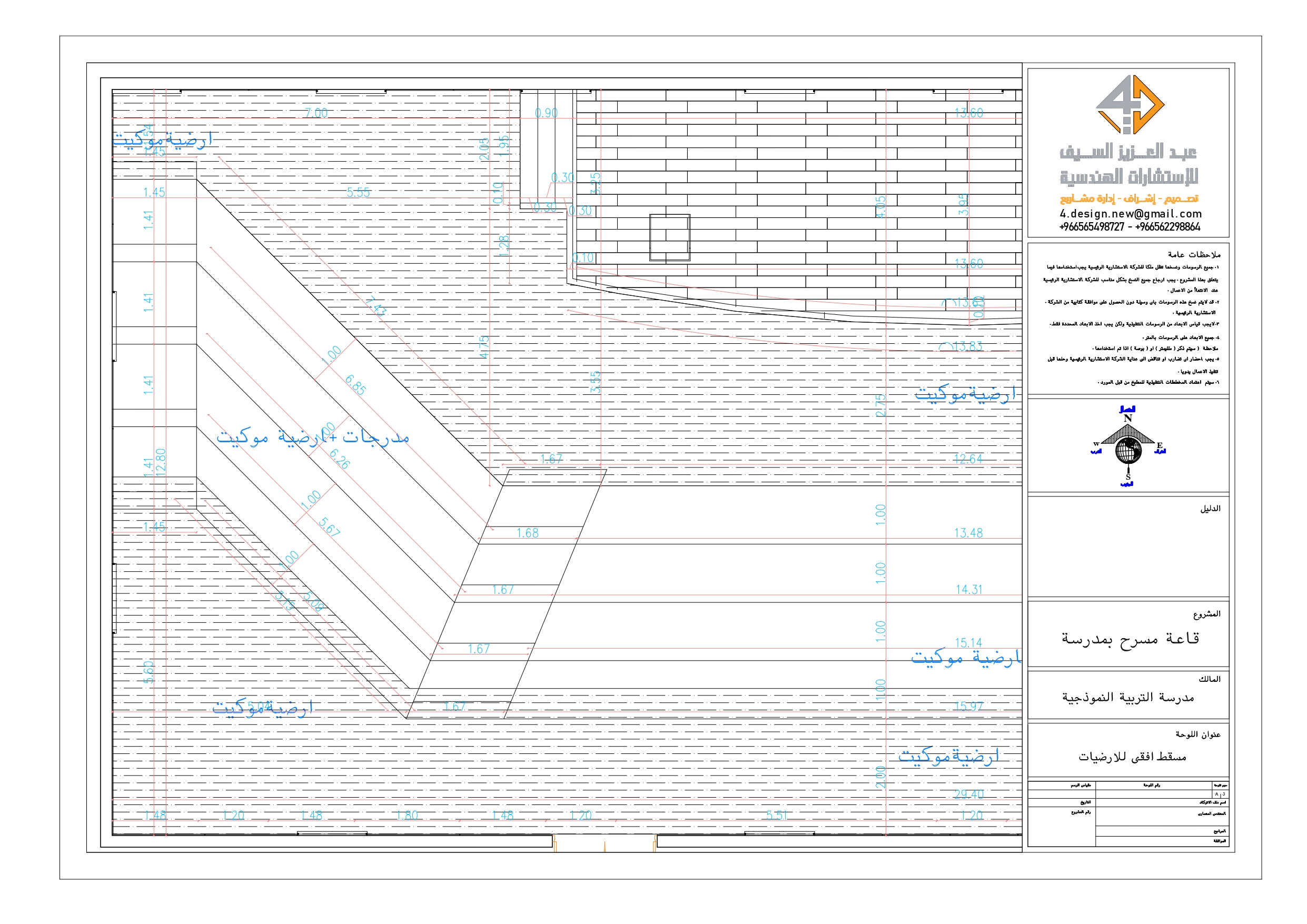
Task: Select the vertical 2.00 dimension
Action: (x=880, y=777)
